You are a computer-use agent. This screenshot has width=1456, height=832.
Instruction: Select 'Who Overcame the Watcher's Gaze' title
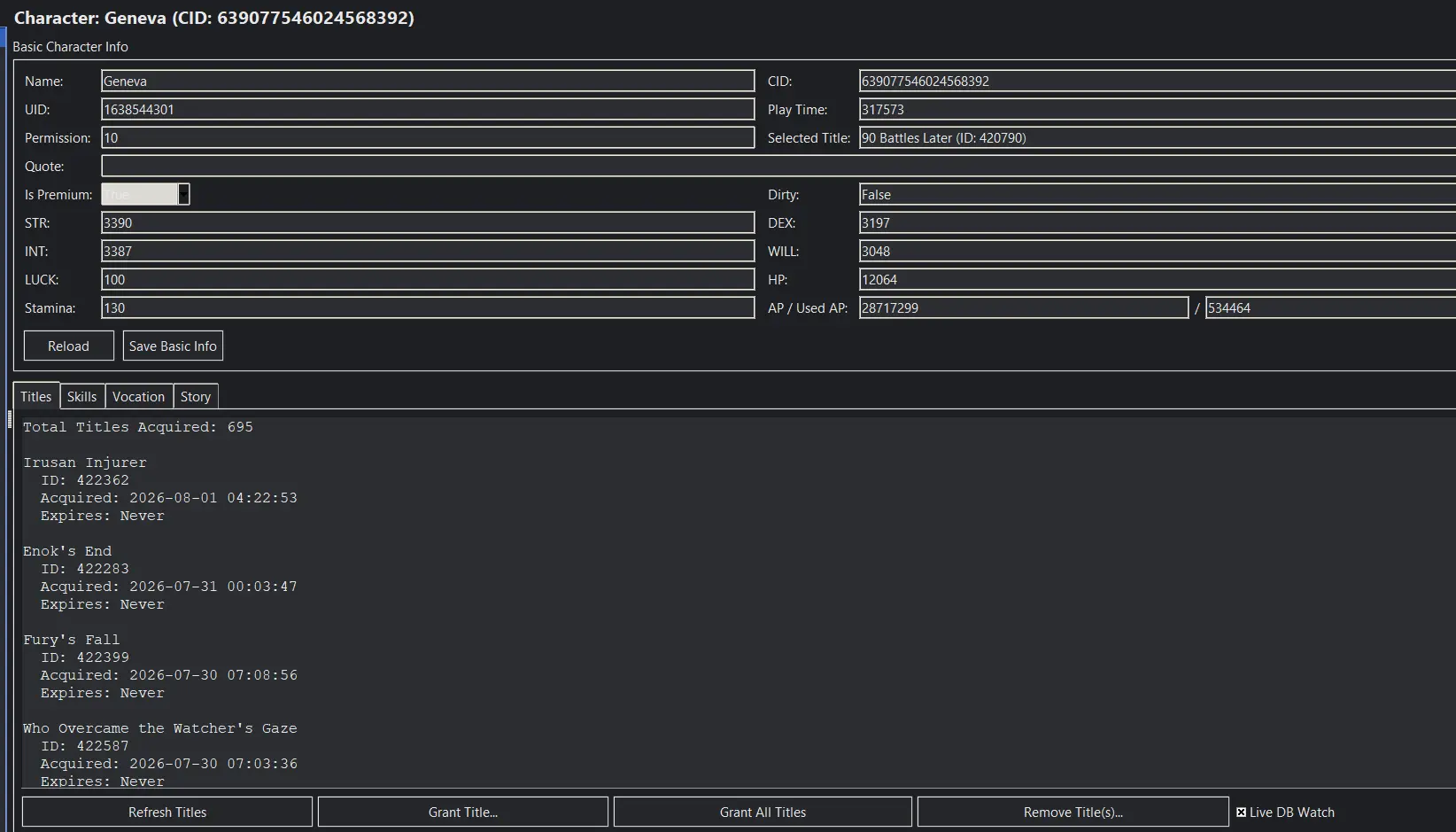[160, 728]
